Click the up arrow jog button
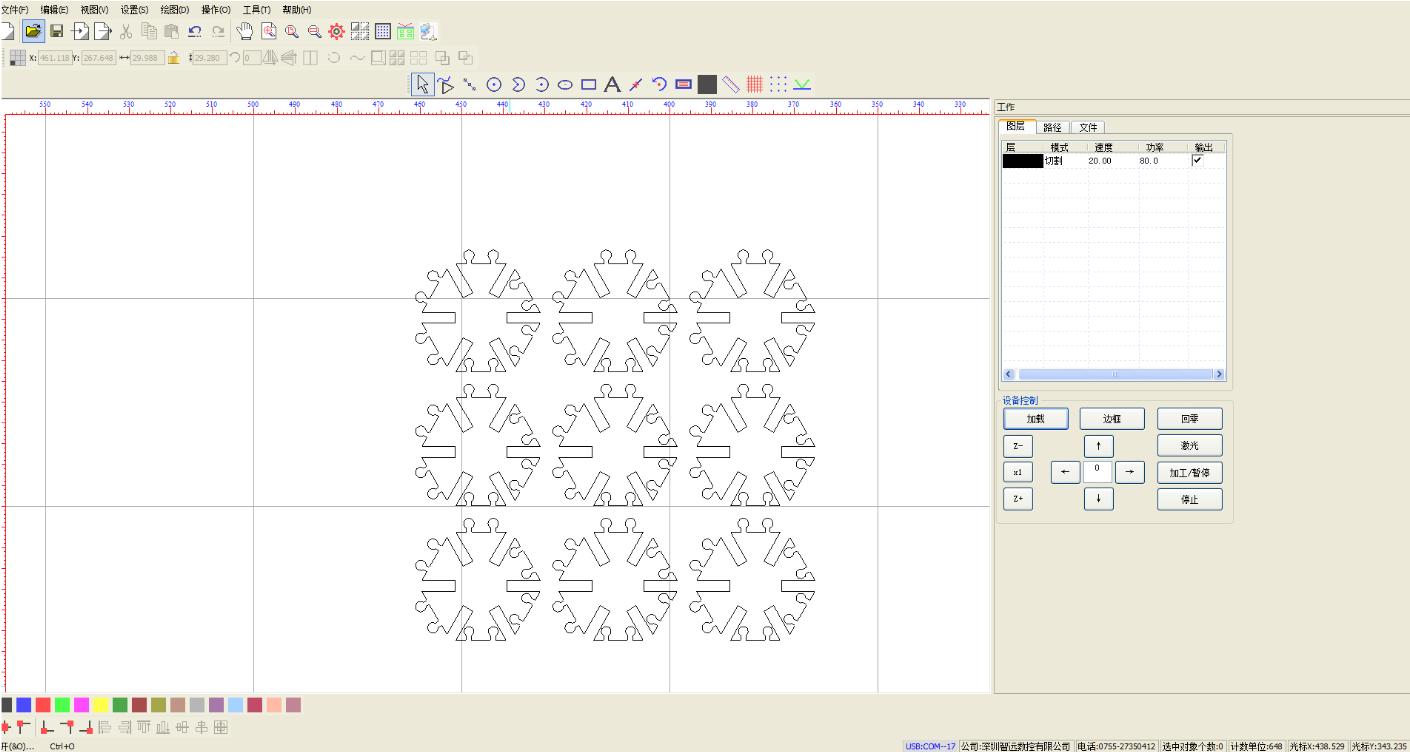The image size is (1410, 752). coord(1099,446)
